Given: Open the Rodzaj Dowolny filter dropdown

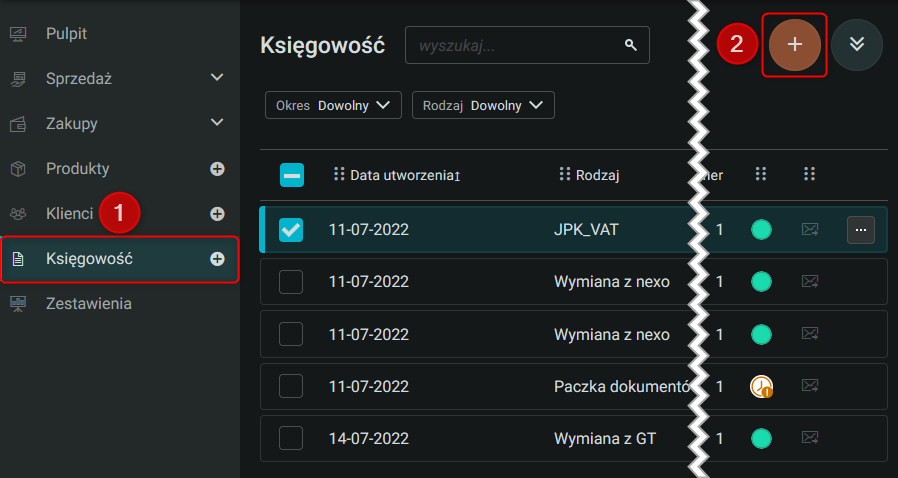Looking at the screenshot, I should pyautogui.click(x=483, y=105).
